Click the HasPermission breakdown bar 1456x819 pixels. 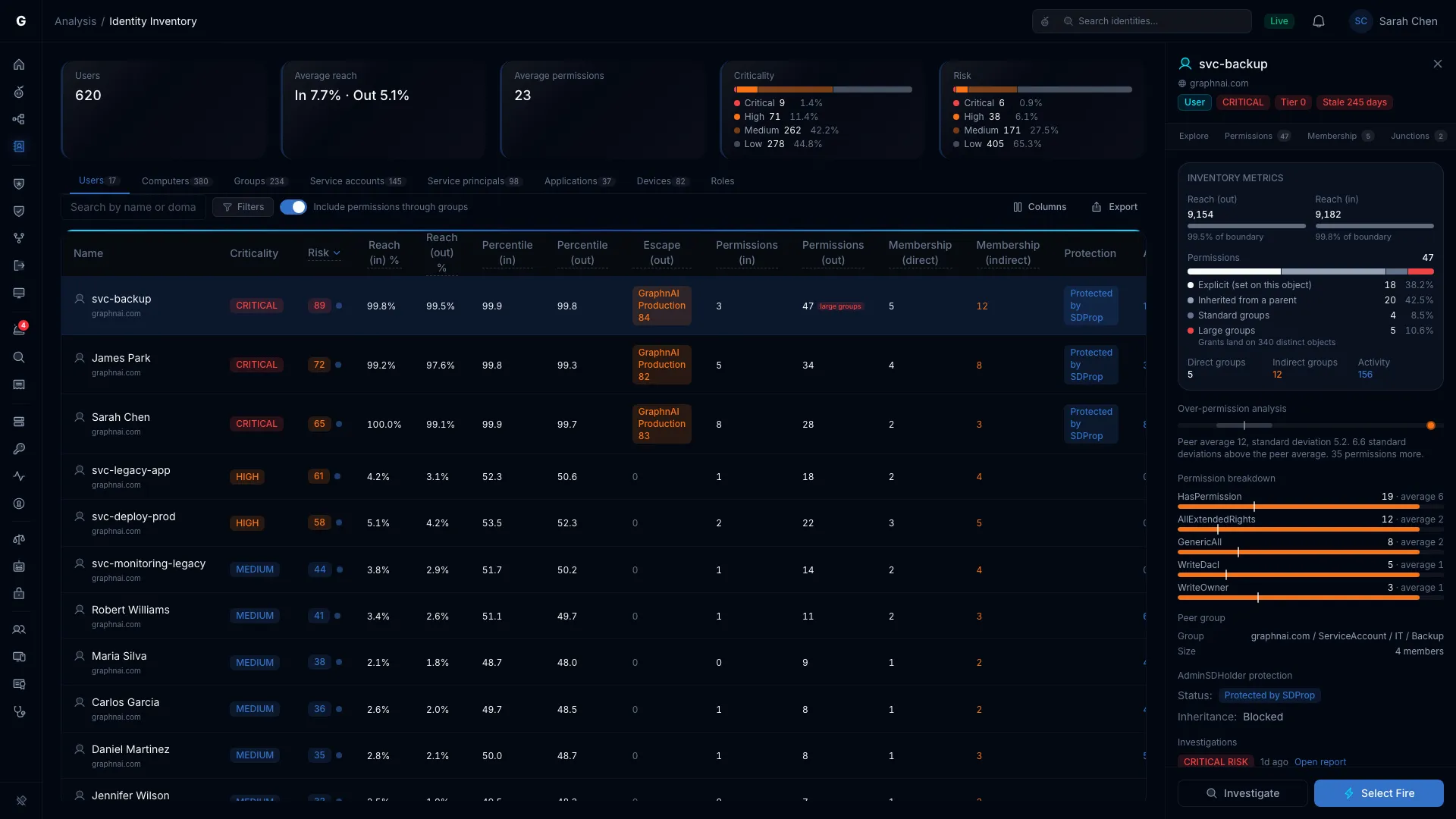pos(1310,507)
